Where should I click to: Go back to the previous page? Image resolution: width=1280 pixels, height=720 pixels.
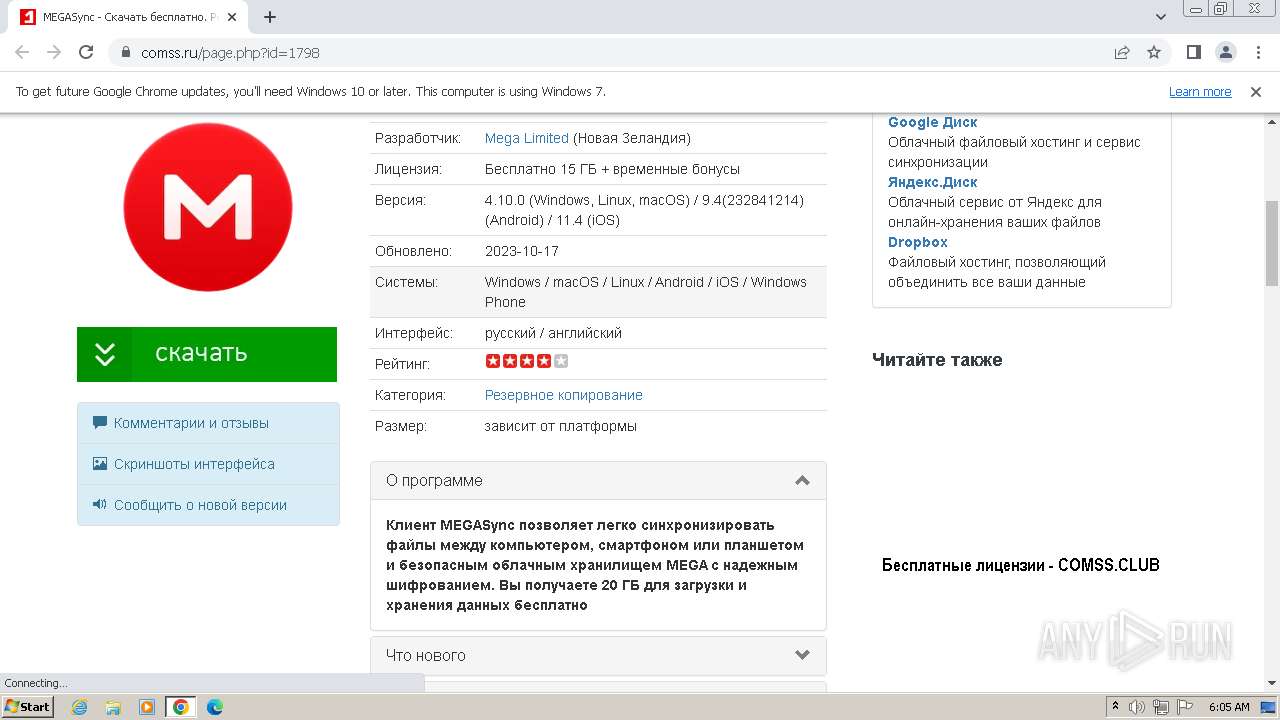22,53
